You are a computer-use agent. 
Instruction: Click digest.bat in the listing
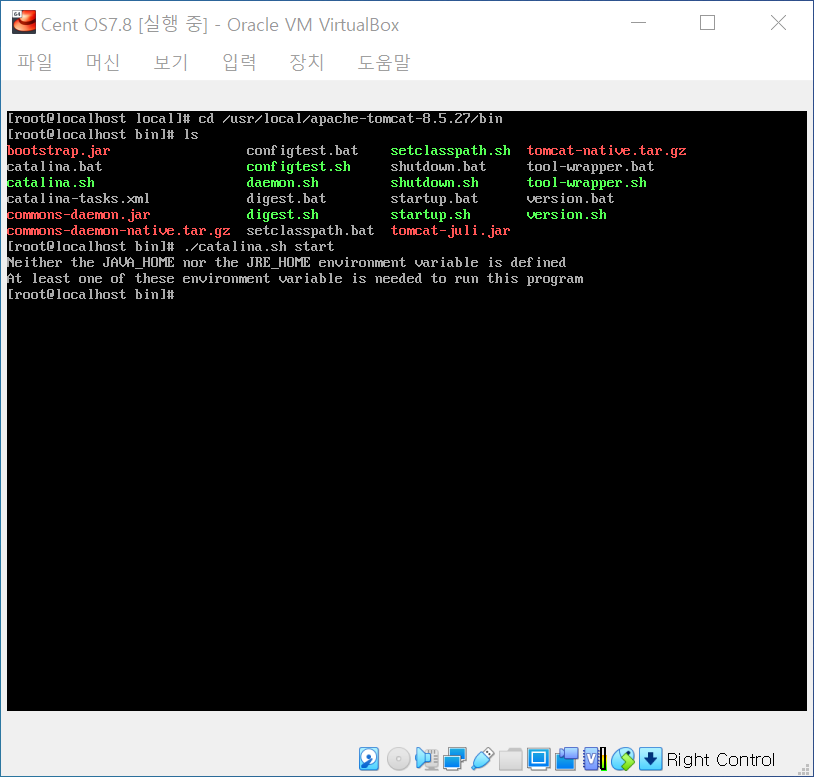click(x=286, y=199)
